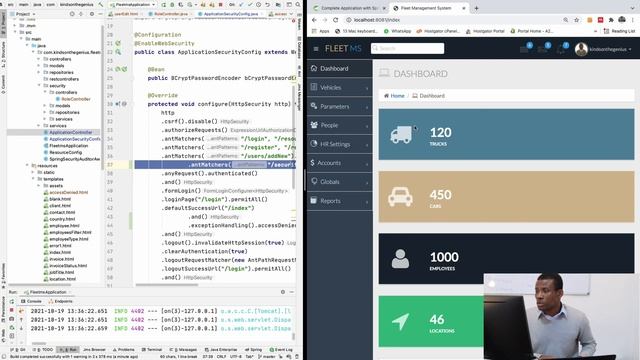Click the master git branch in status bar

pos(266,356)
